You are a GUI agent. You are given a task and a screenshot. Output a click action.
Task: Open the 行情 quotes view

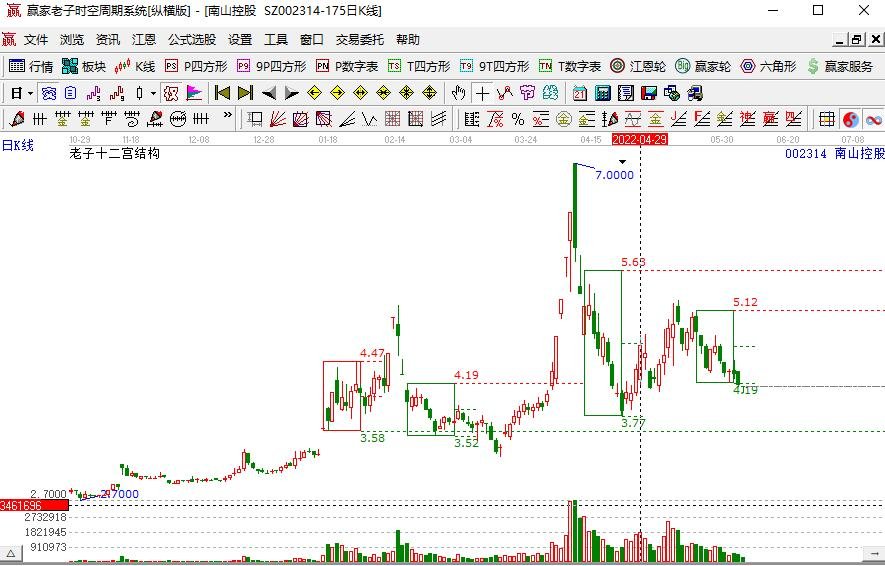click(x=31, y=67)
